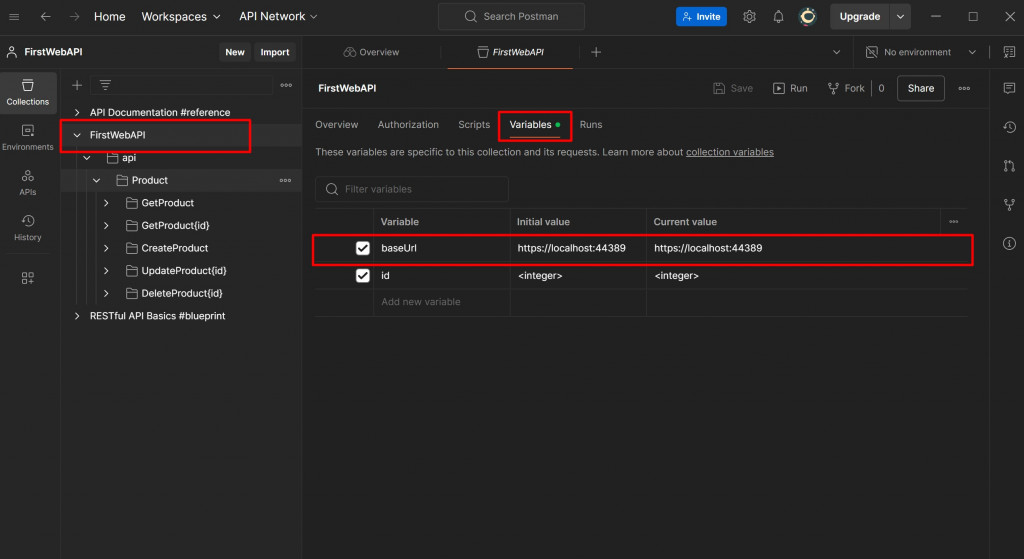Viewport: 1024px width, 559px height.
Task: Collapse the api folder
Action: [x=87, y=158]
